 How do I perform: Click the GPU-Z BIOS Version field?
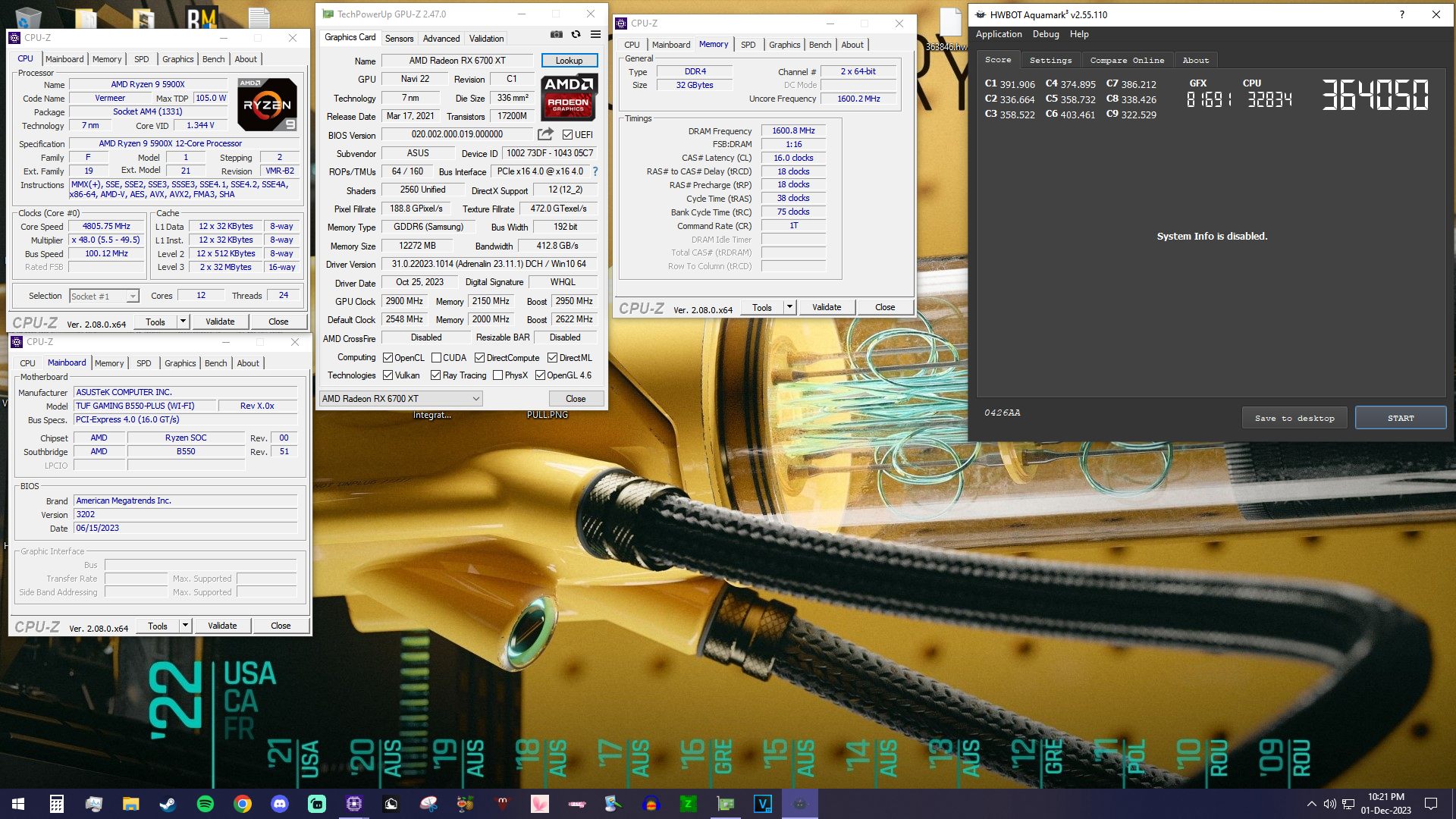click(x=457, y=134)
